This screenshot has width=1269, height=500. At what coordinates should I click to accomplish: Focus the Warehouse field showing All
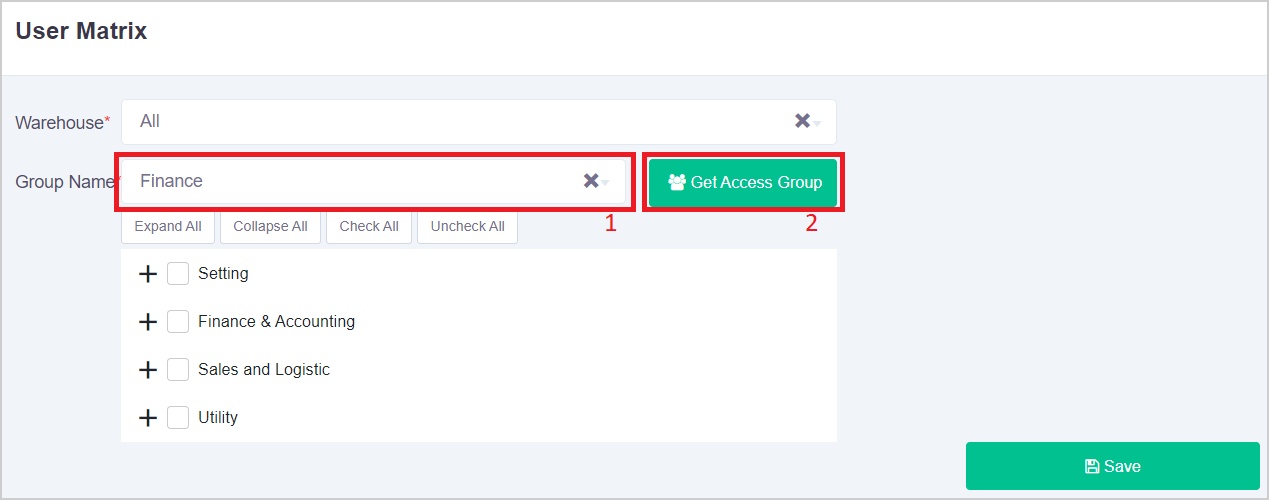tap(450, 121)
